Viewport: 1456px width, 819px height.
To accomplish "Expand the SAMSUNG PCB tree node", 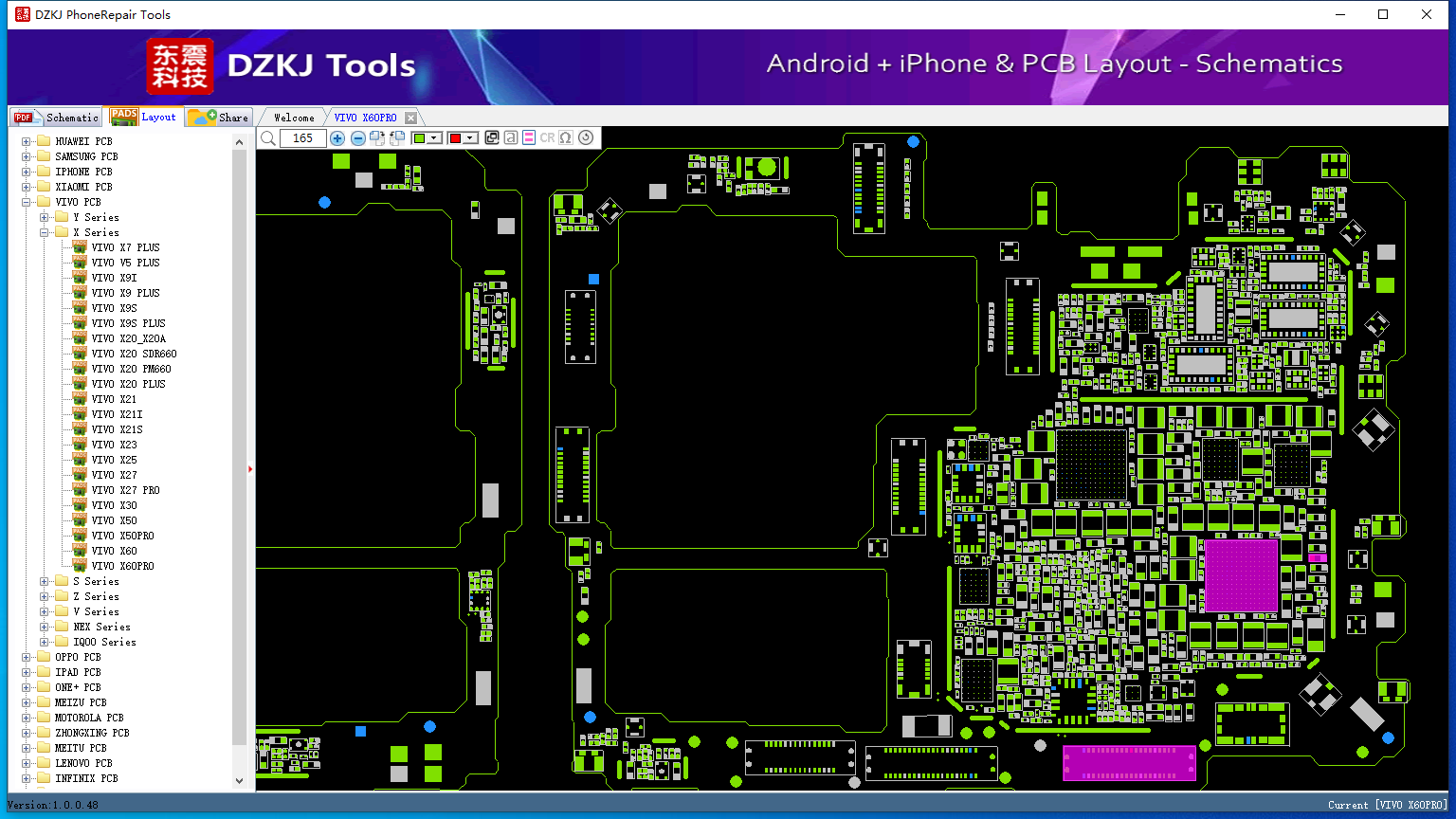I will (26, 156).
